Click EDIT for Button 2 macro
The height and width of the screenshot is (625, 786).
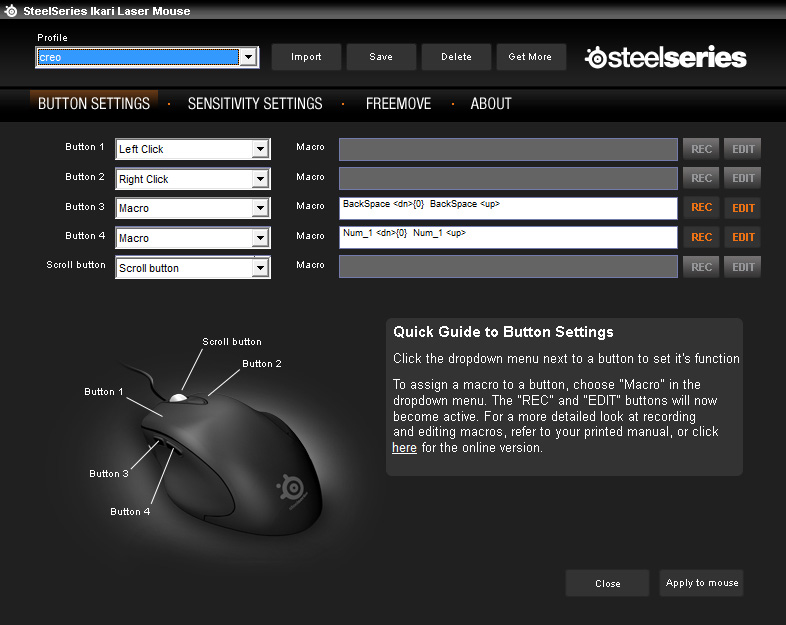(x=743, y=178)
